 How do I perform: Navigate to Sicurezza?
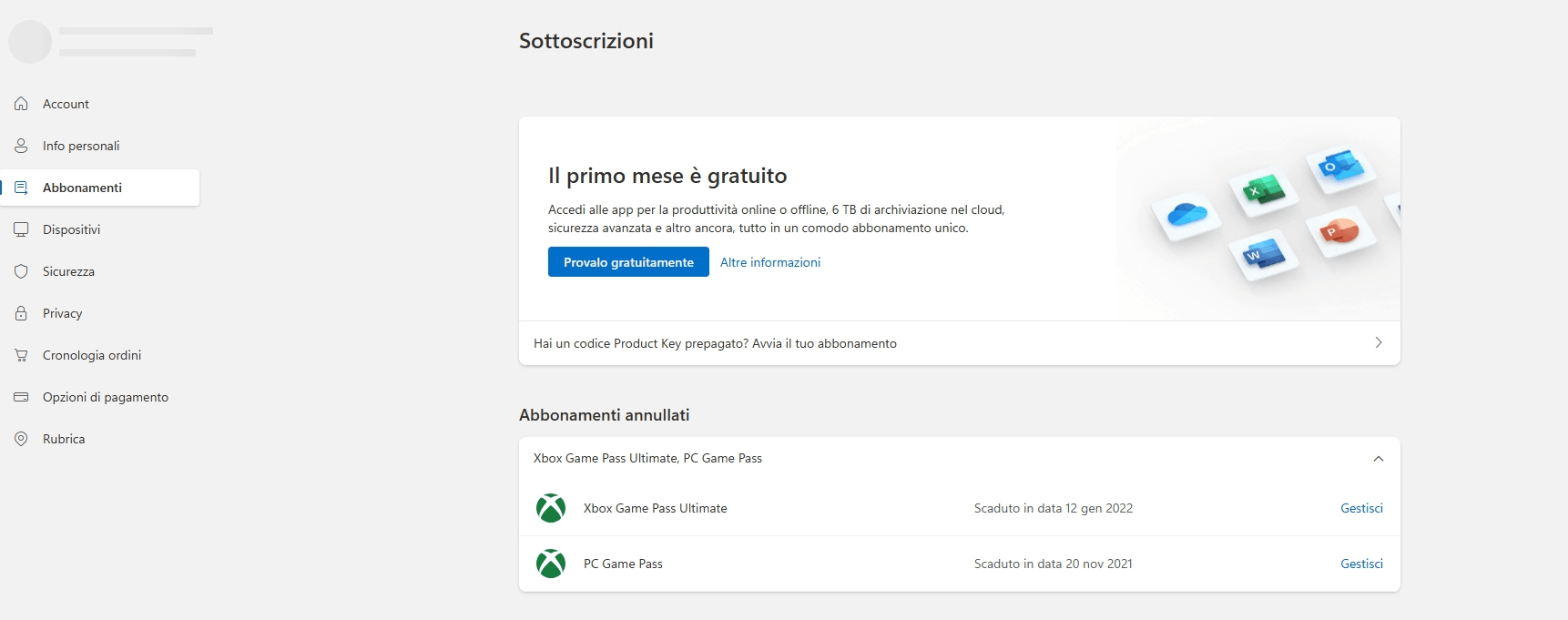(x=100, y=271)
